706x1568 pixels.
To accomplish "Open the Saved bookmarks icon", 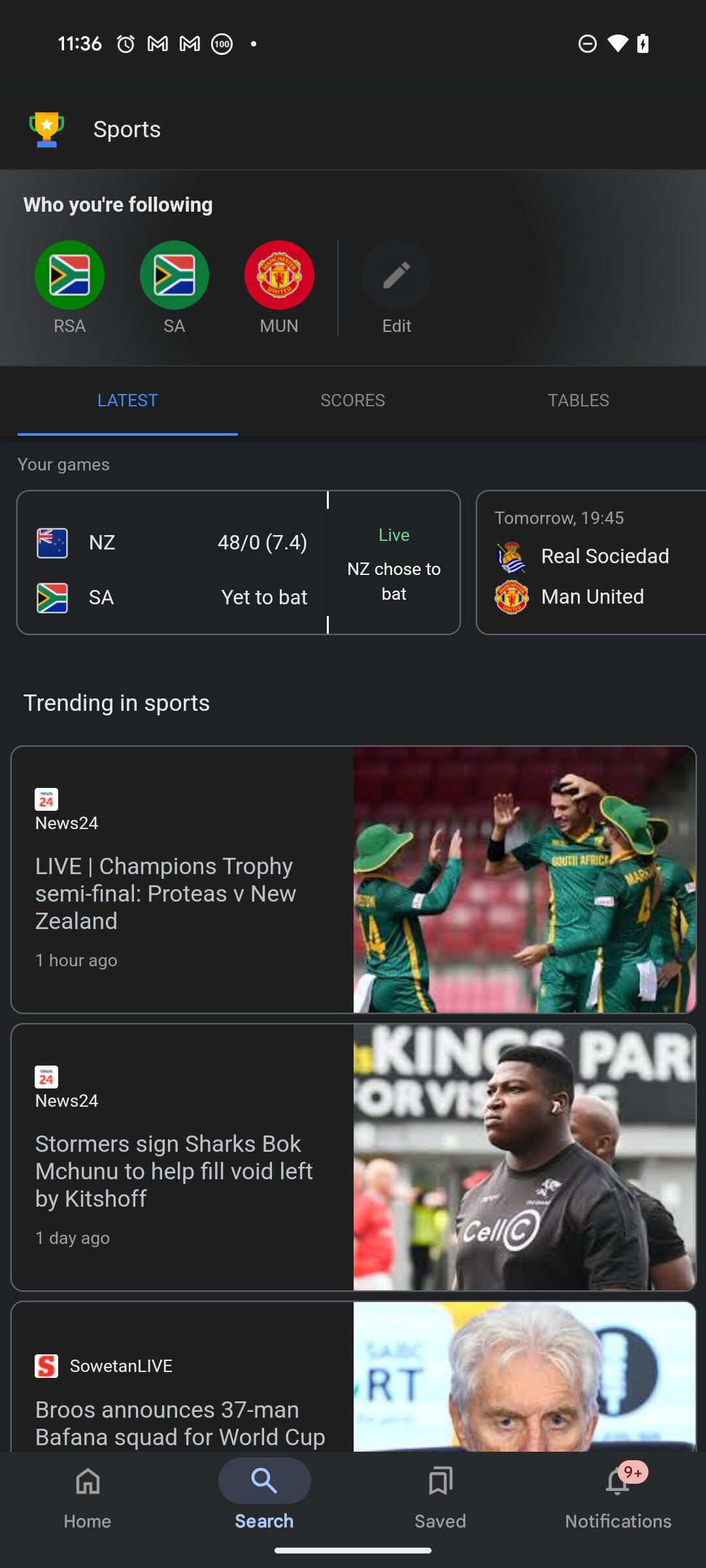I will [x=440, y=1482].
